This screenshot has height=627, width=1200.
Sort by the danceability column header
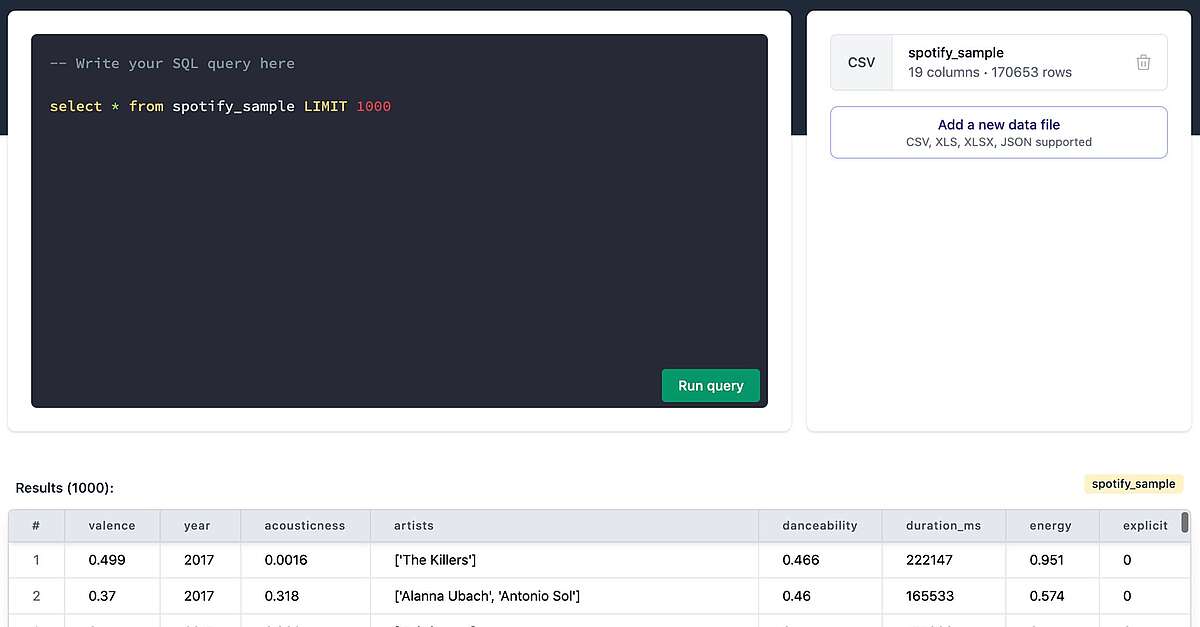[820, 525]
